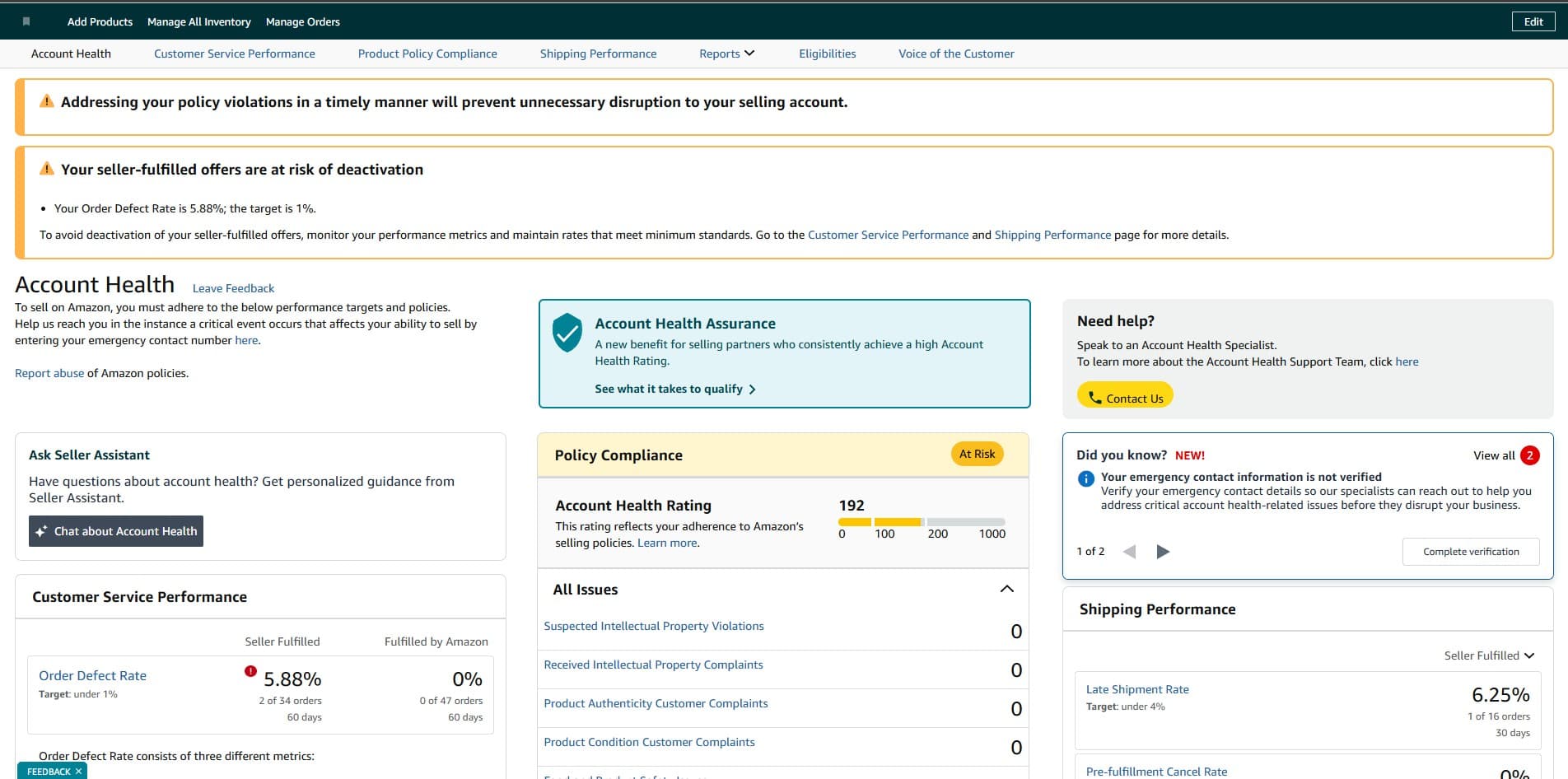Click the blue info icon in Did you know
Screen dimensions: 1568x779
point(1086,478)
